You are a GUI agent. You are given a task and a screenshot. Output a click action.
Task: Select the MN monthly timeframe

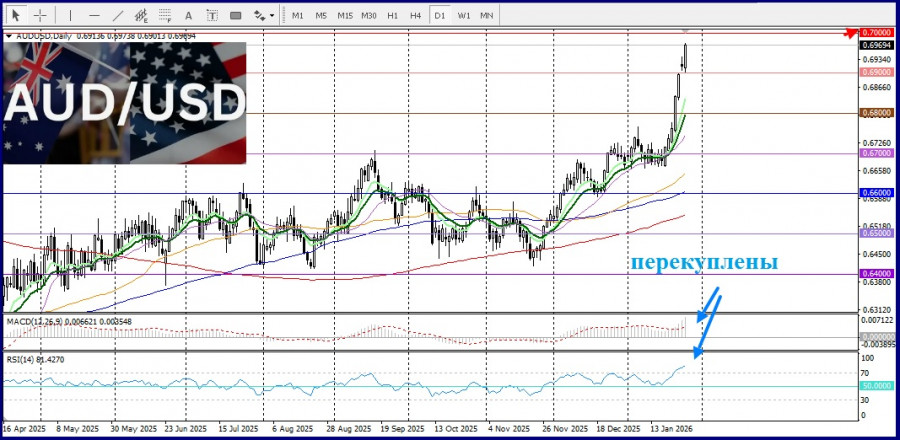point(486,15)
